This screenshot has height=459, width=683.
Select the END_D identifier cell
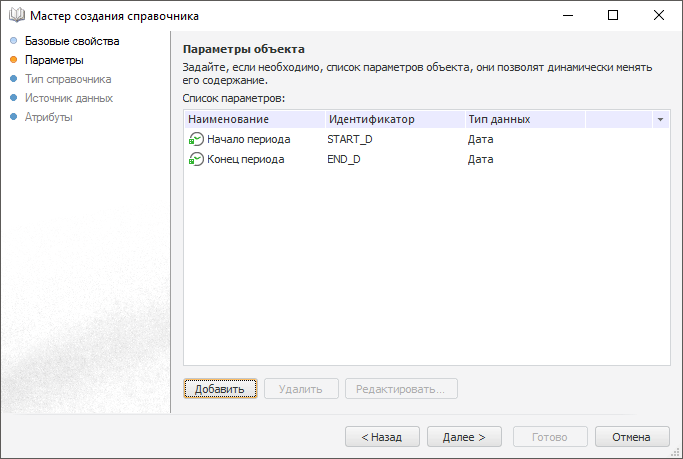[344, 159]
